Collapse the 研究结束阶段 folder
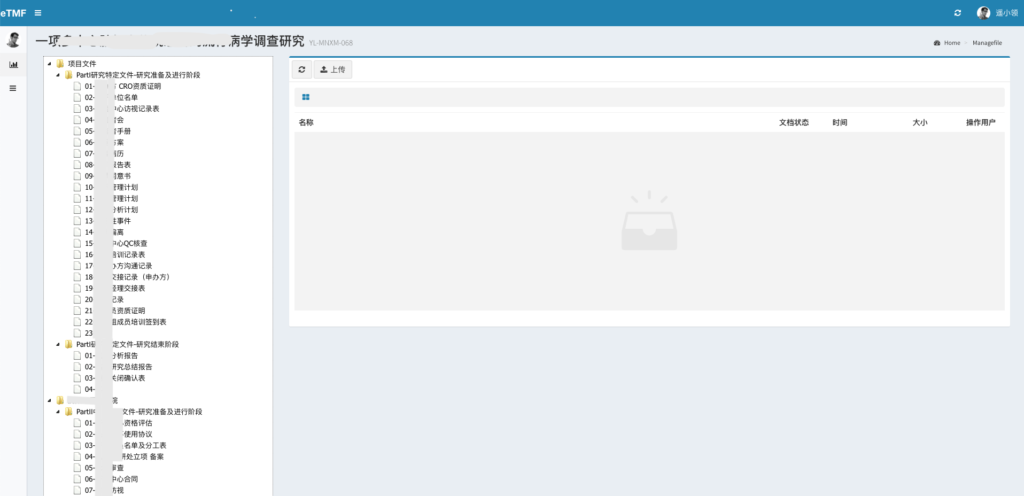 pos(58,343)
